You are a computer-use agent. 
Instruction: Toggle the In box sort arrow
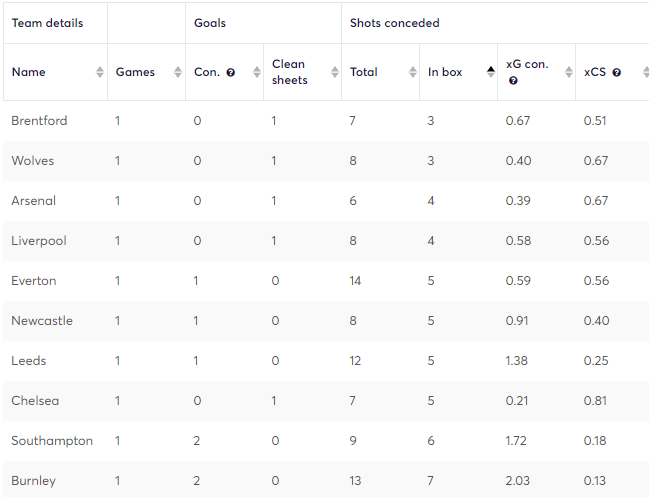tap(490, 72)
